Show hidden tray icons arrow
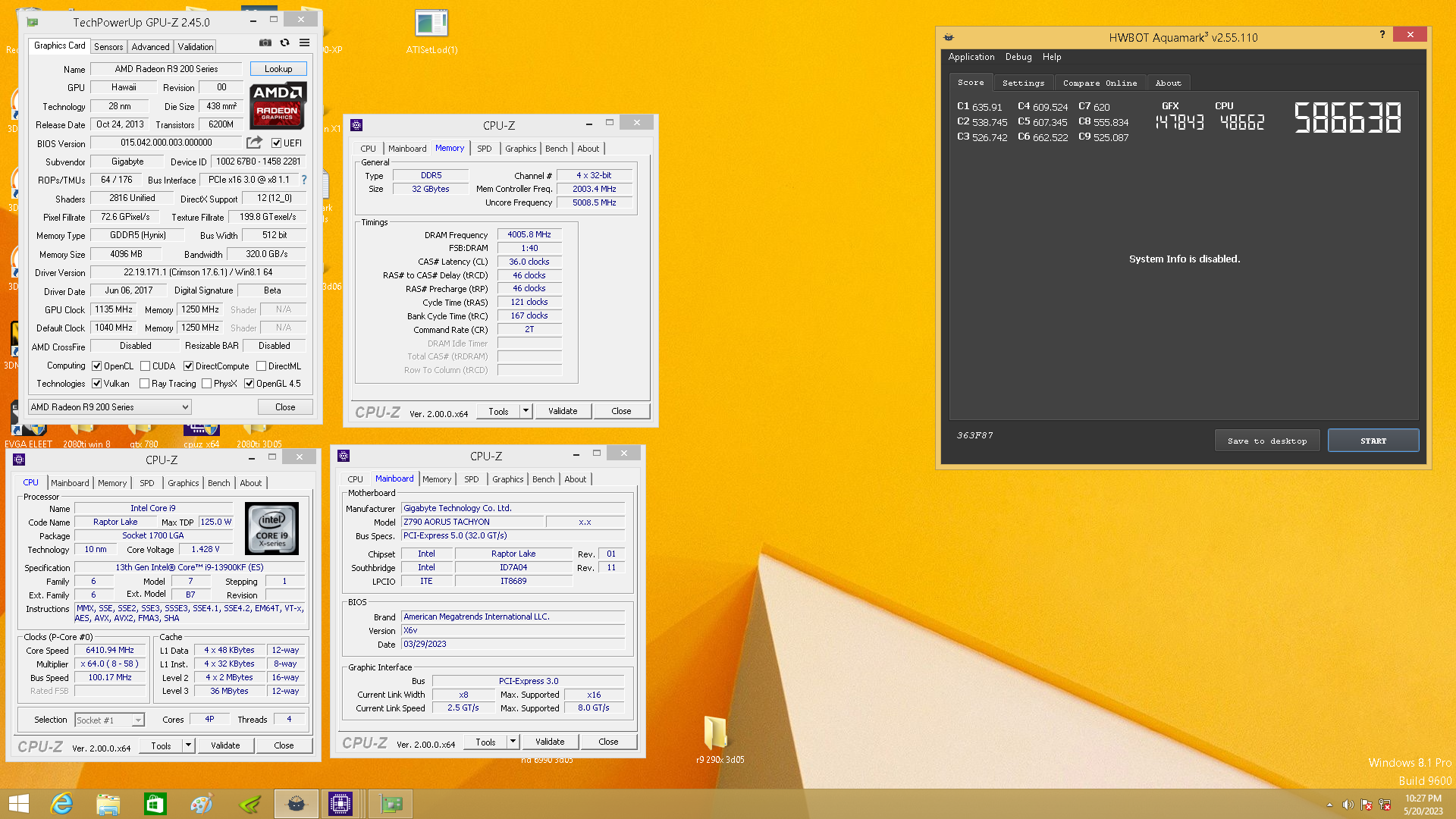The width and height of the screenshot is (1456, 819). pyautogui.click(x=1329, y=805)
